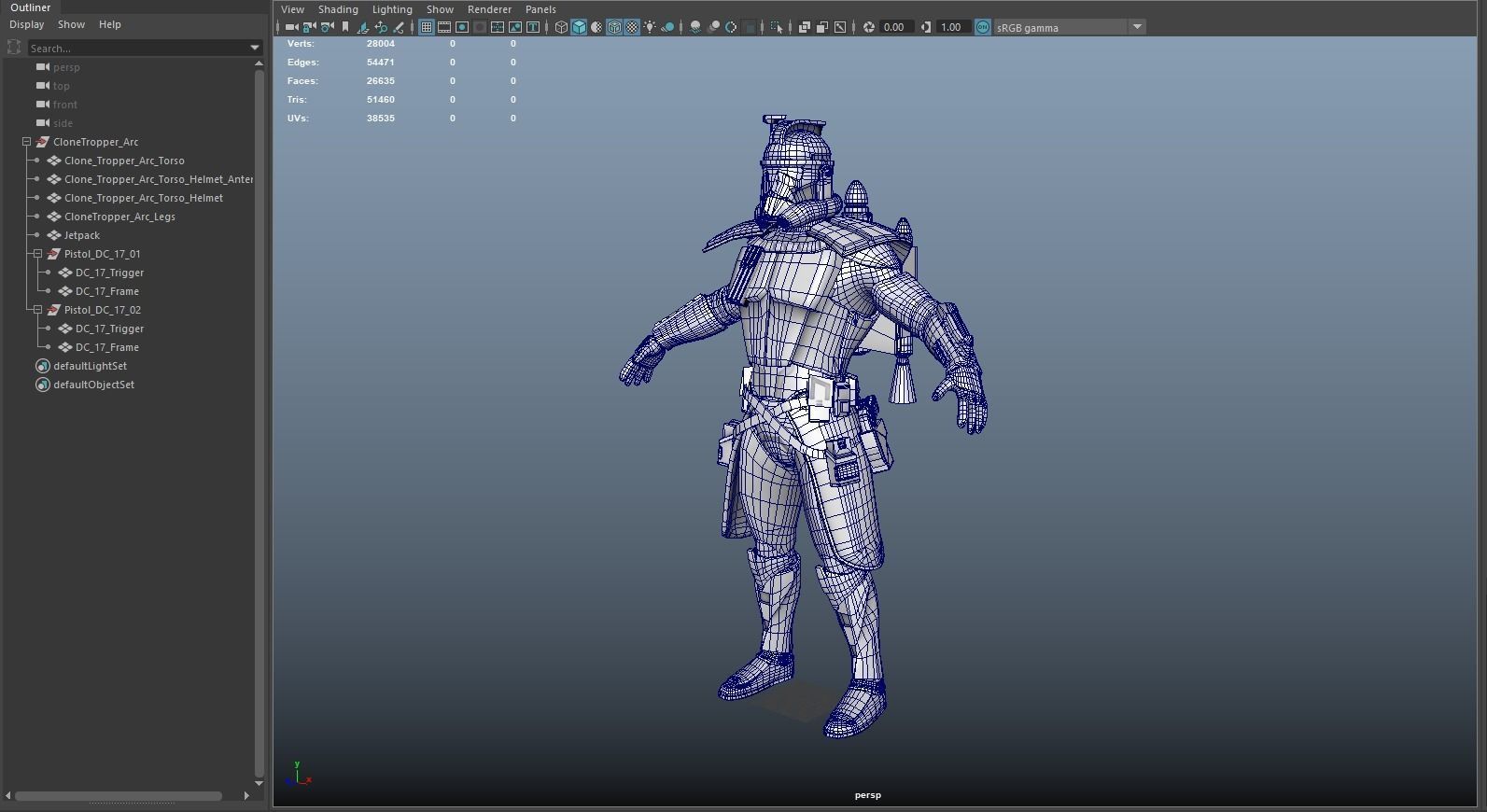
Task: Toggle the Film Gate overlay
Action: (444, 27)
